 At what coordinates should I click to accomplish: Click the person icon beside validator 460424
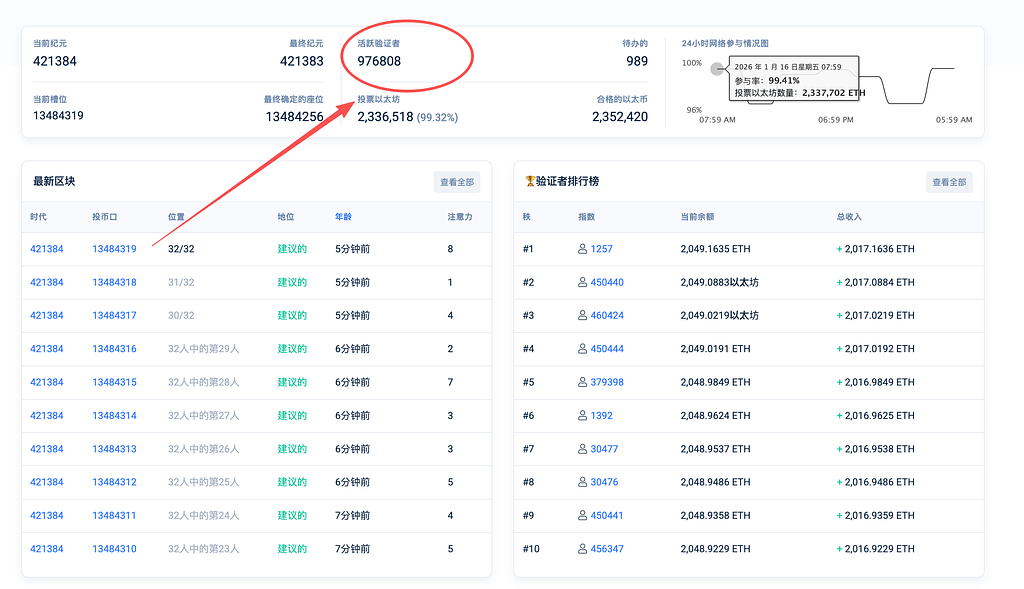[583, 315]
